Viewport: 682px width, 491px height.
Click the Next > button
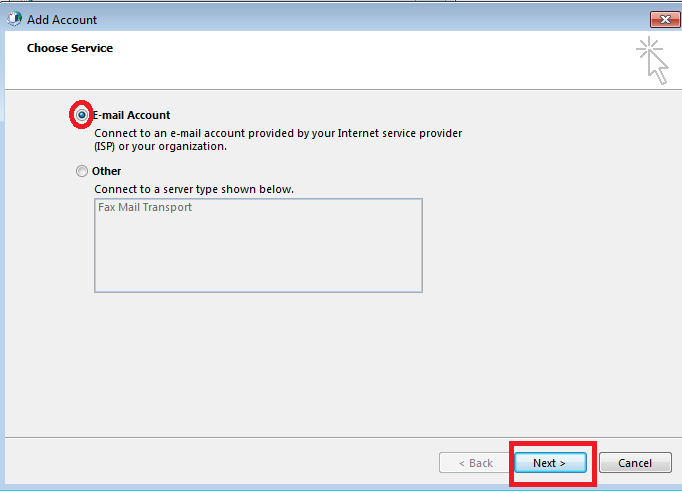550,463
